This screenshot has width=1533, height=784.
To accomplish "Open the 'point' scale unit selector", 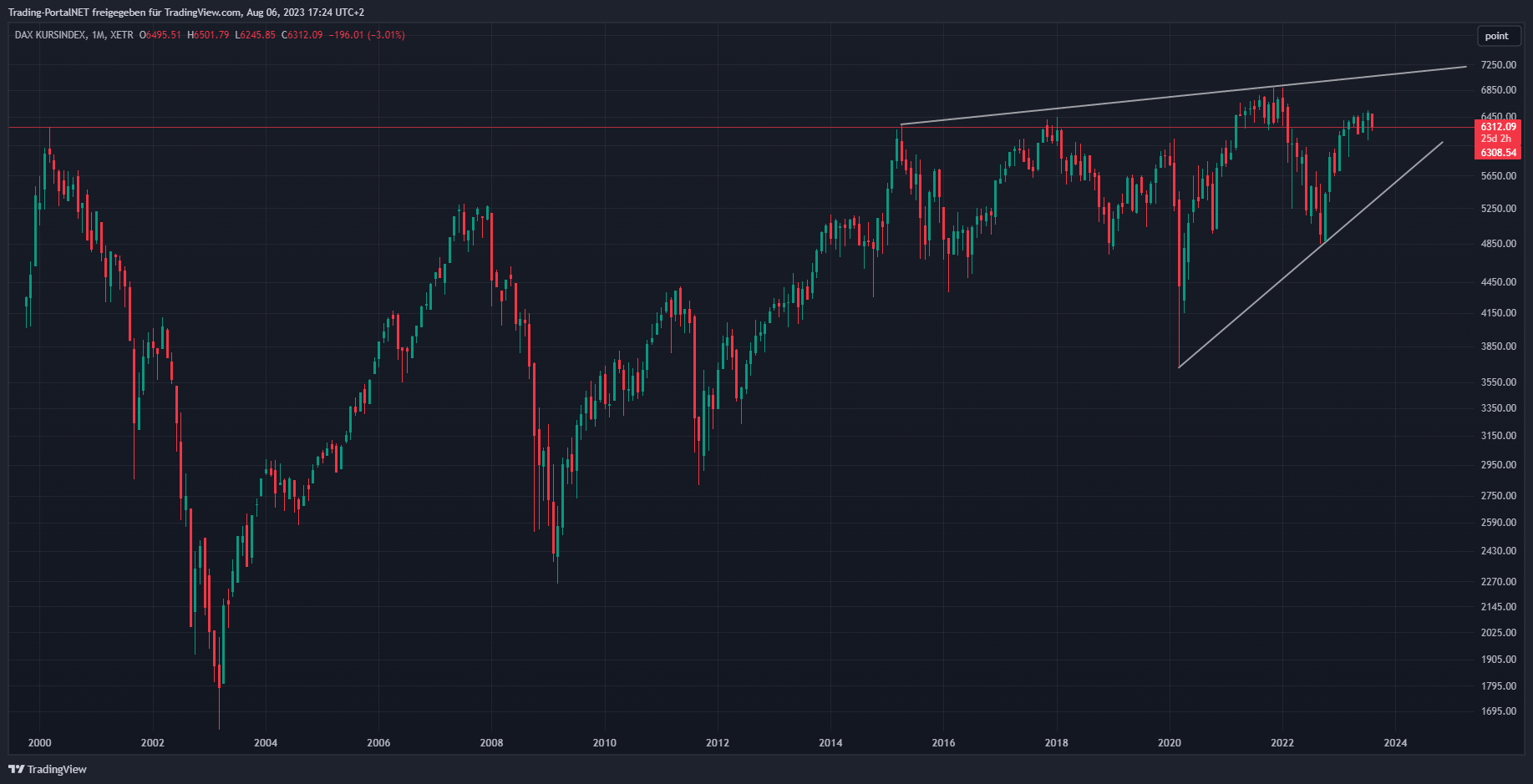I will tap(1496, 36).
